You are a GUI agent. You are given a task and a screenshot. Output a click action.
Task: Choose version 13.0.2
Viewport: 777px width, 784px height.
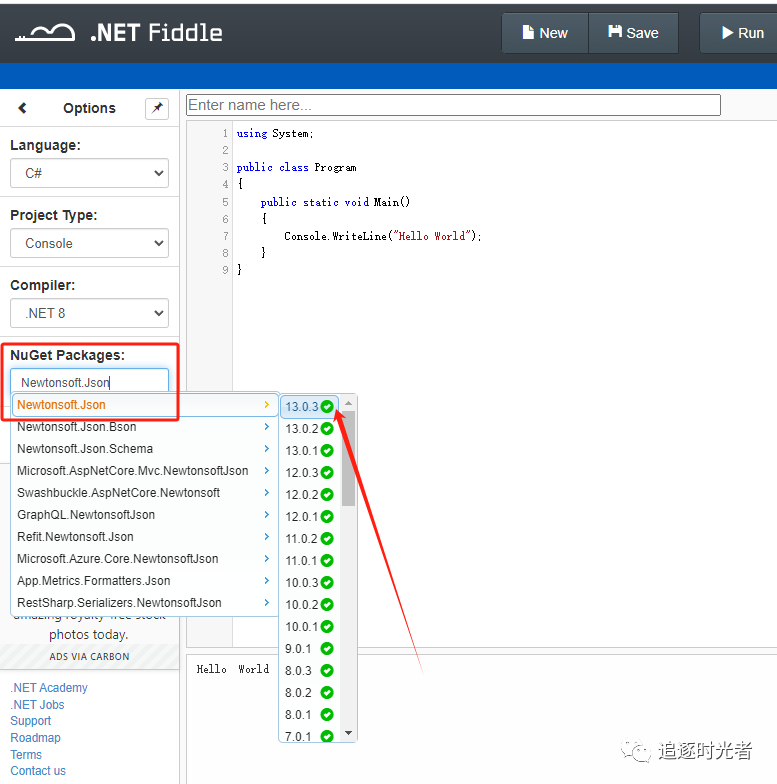(x=310, y=428)
